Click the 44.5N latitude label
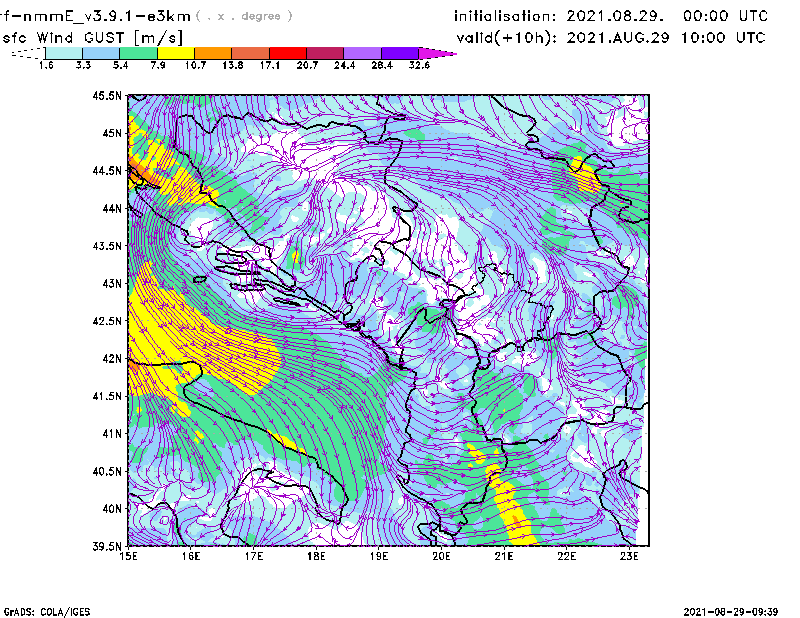The height and width of the screenshot is (618, 800). pos(107,171)
